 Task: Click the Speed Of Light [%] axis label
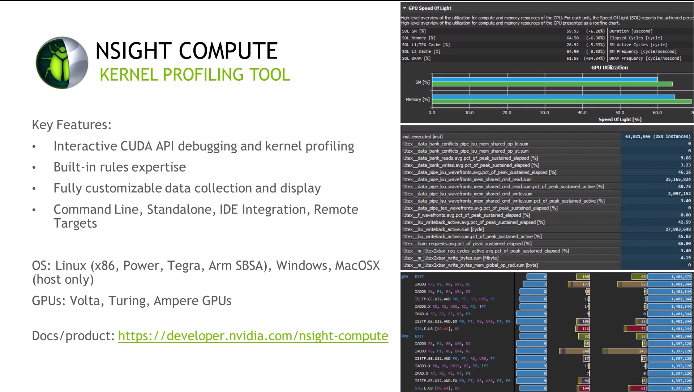tap(620, 119)
